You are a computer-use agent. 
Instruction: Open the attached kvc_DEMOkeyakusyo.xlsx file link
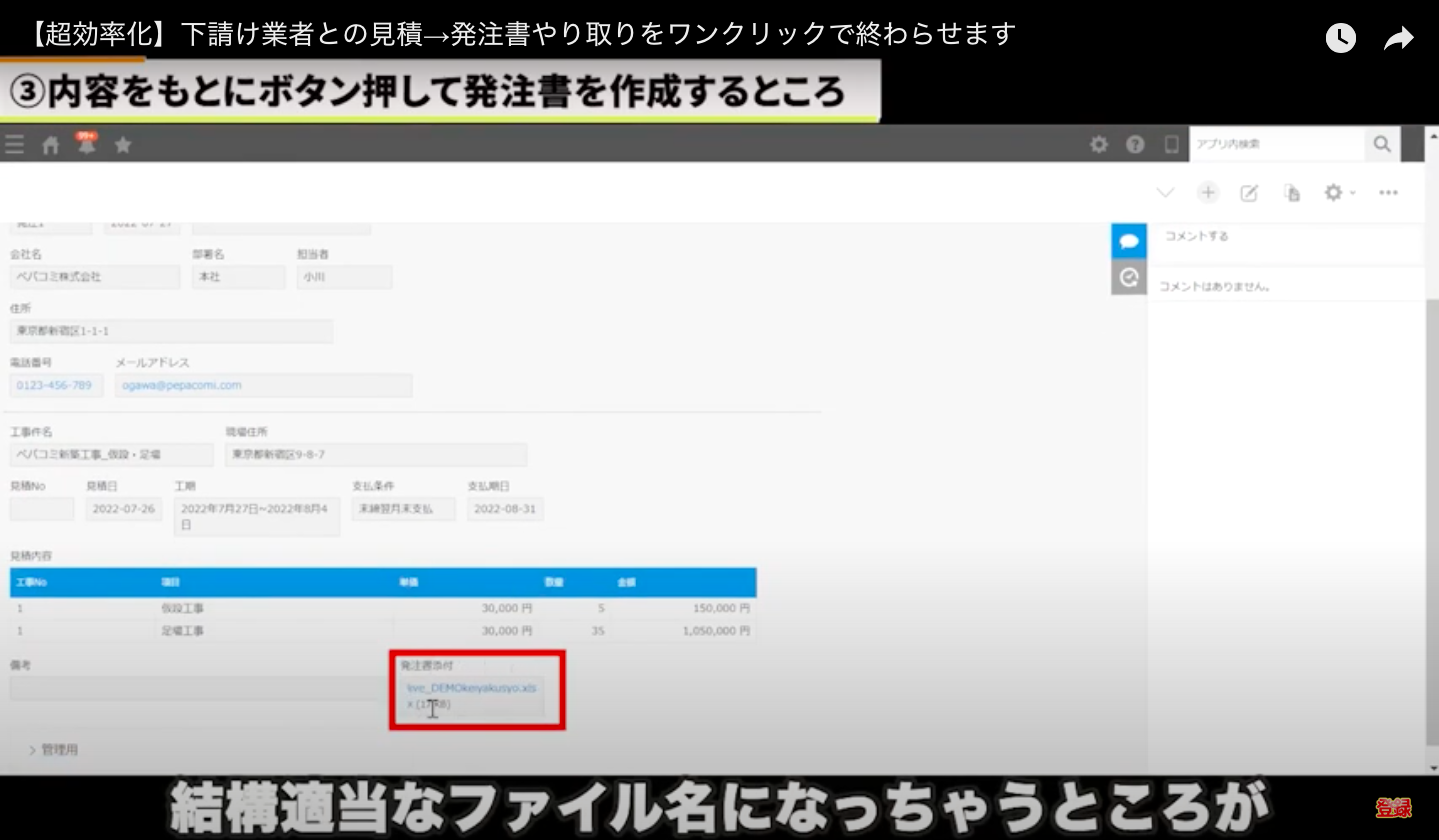click(x=471, y=688)
